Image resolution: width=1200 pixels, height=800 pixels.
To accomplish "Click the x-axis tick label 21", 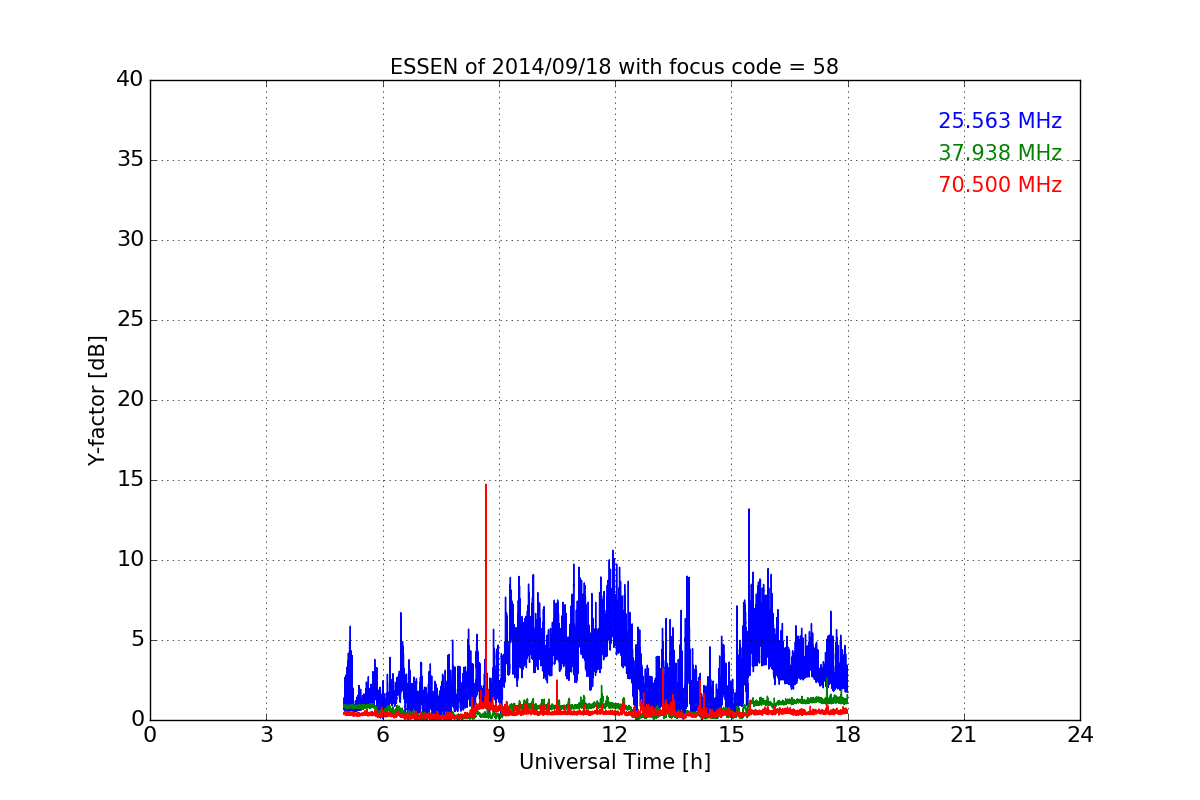I will point(964,734).
